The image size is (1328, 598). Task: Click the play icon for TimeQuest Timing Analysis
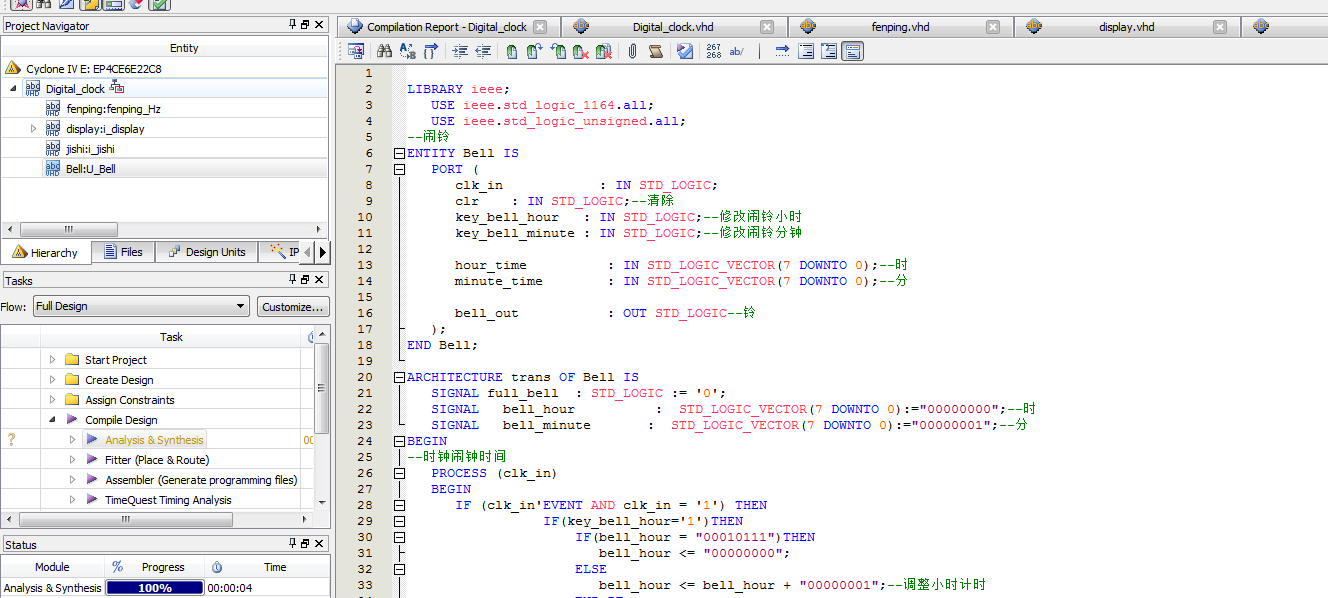point(92,500)
